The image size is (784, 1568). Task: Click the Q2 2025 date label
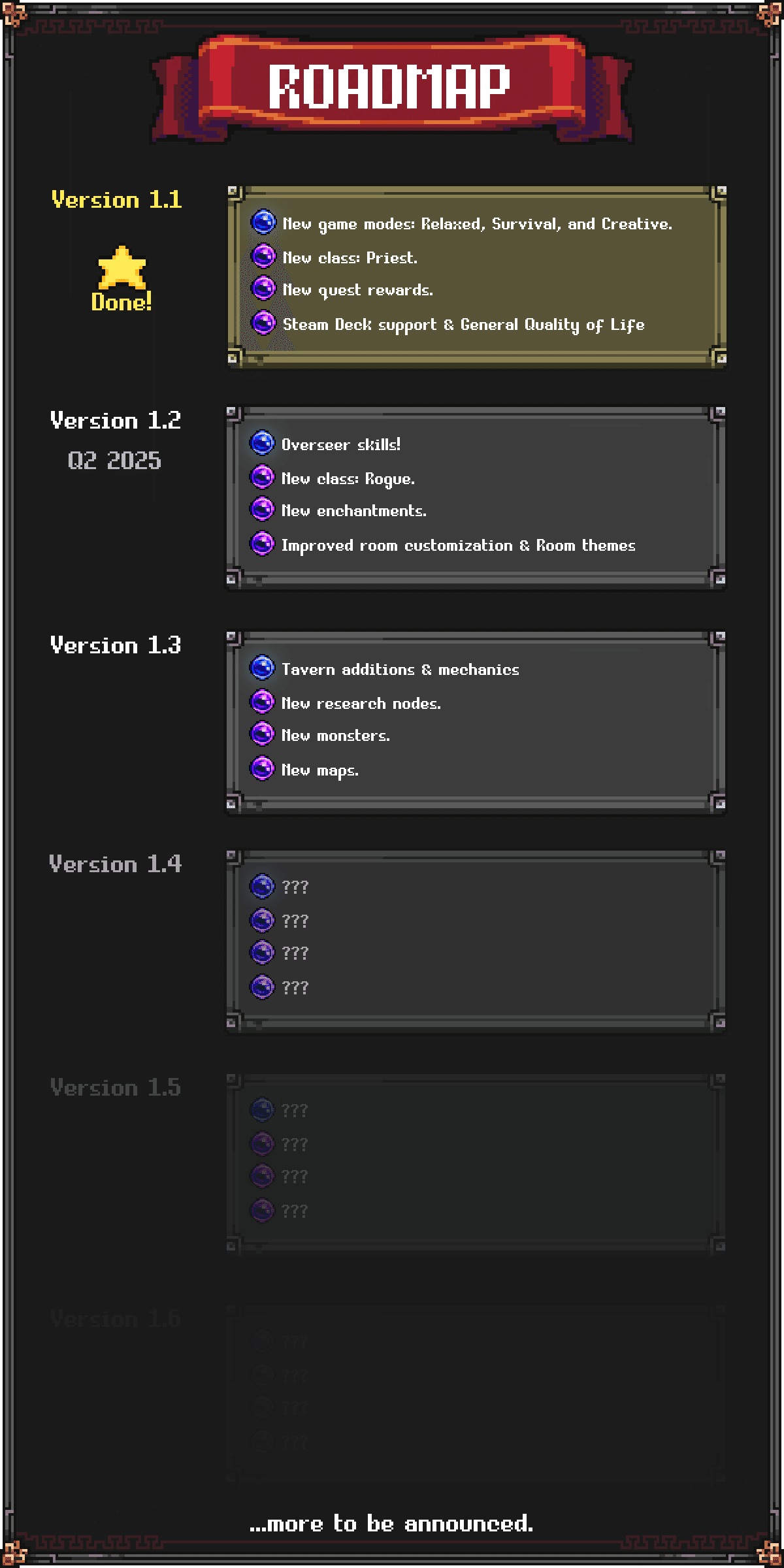114,461
